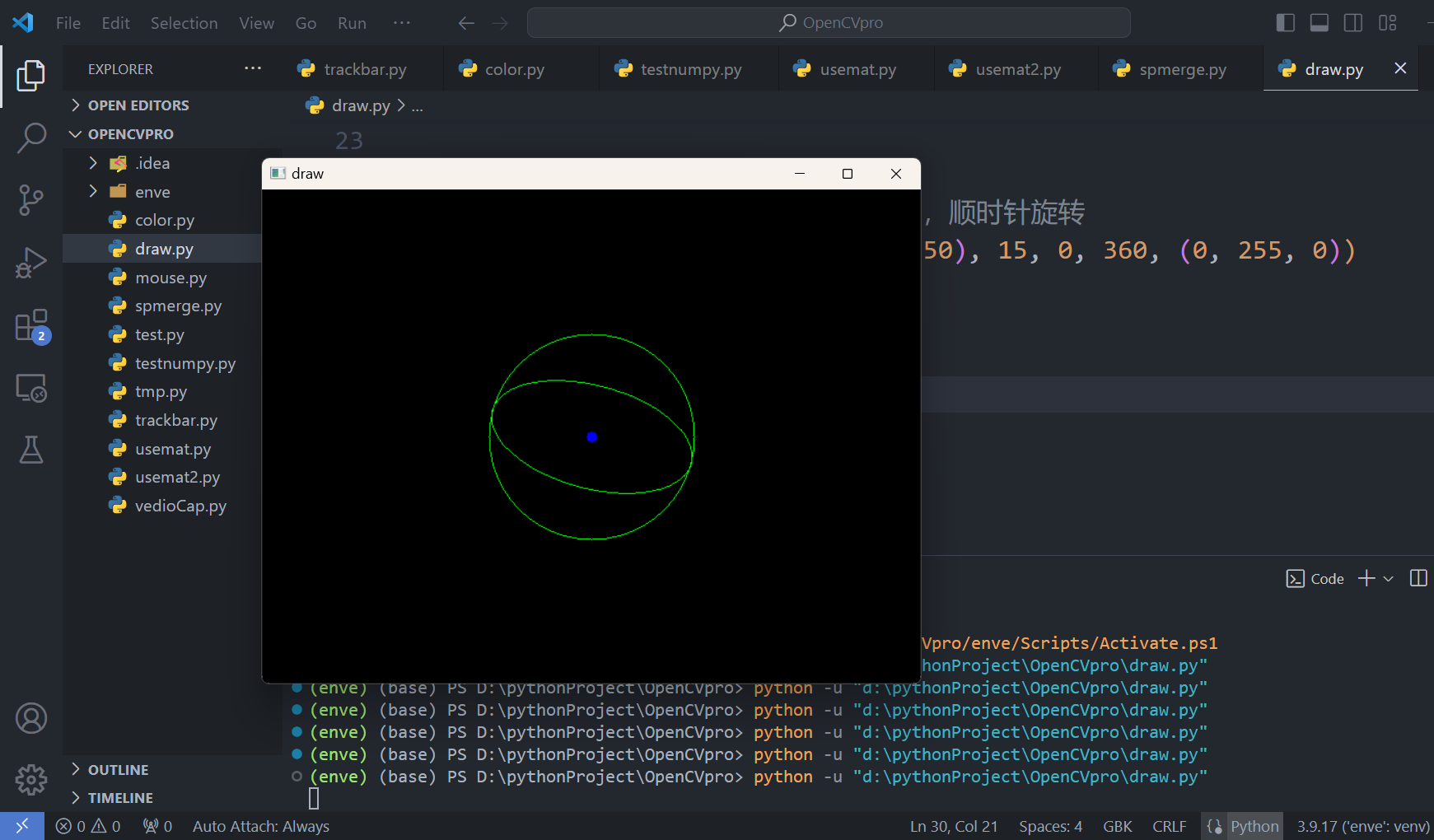The height and width of the screenshot is (840, 1434).
Task: Click Auto Attach: Always in status bar
Action: 261,826
